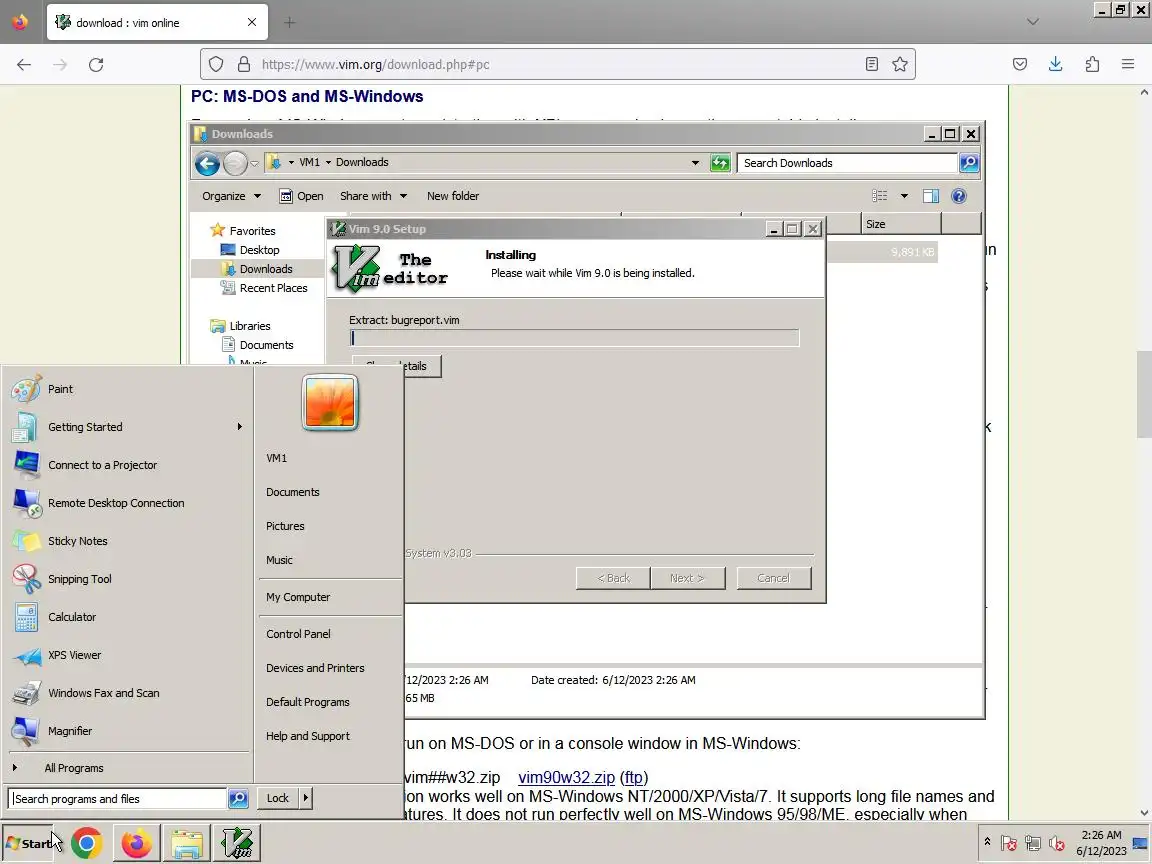Open Pictures from Start menu

click(285, 526)
